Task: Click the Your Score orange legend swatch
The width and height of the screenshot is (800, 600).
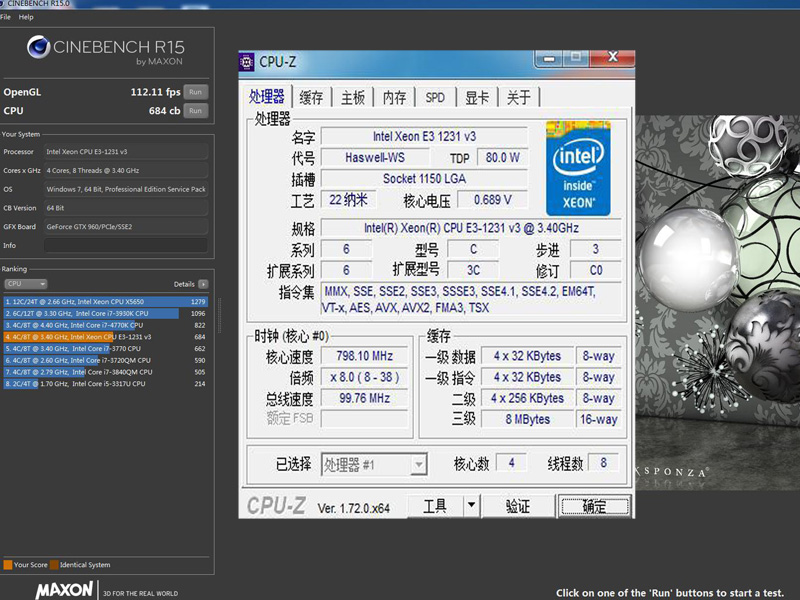Action: click(x=8, y=565)
